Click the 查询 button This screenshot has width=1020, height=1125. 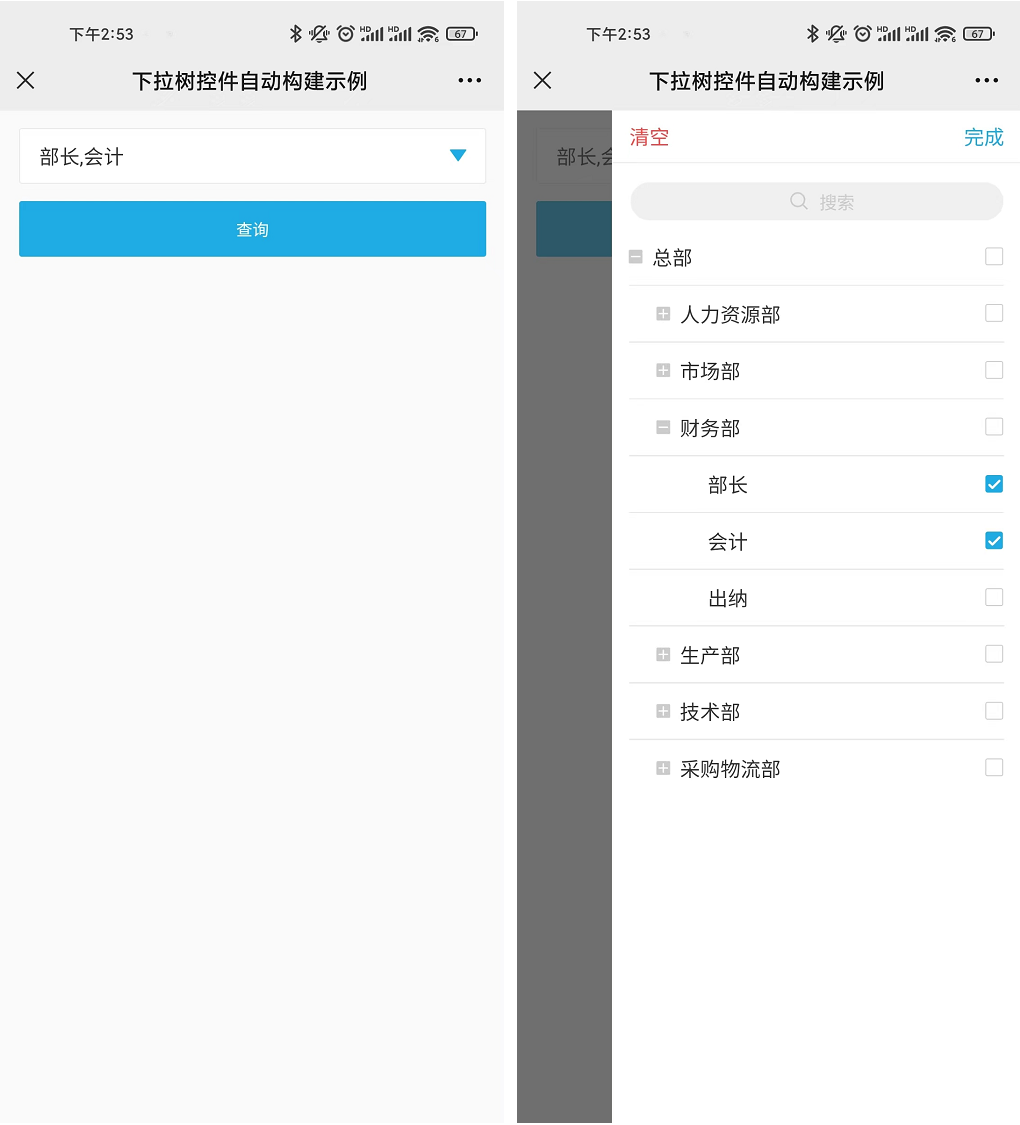(x=252, y=229)
